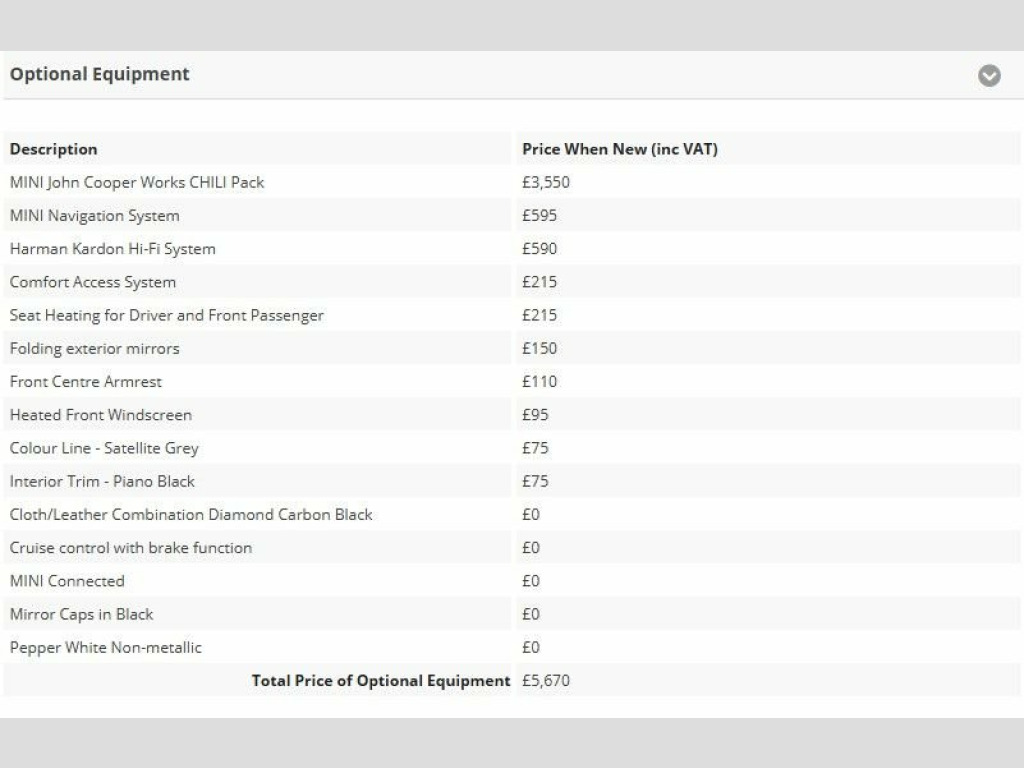1024x768 pixels.
Task: Select Folding exterior mirrors row
Action: click(x=95, y=348)
